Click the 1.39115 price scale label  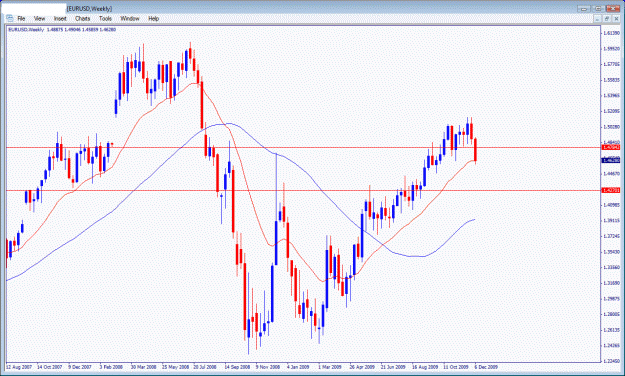point(611,220)
